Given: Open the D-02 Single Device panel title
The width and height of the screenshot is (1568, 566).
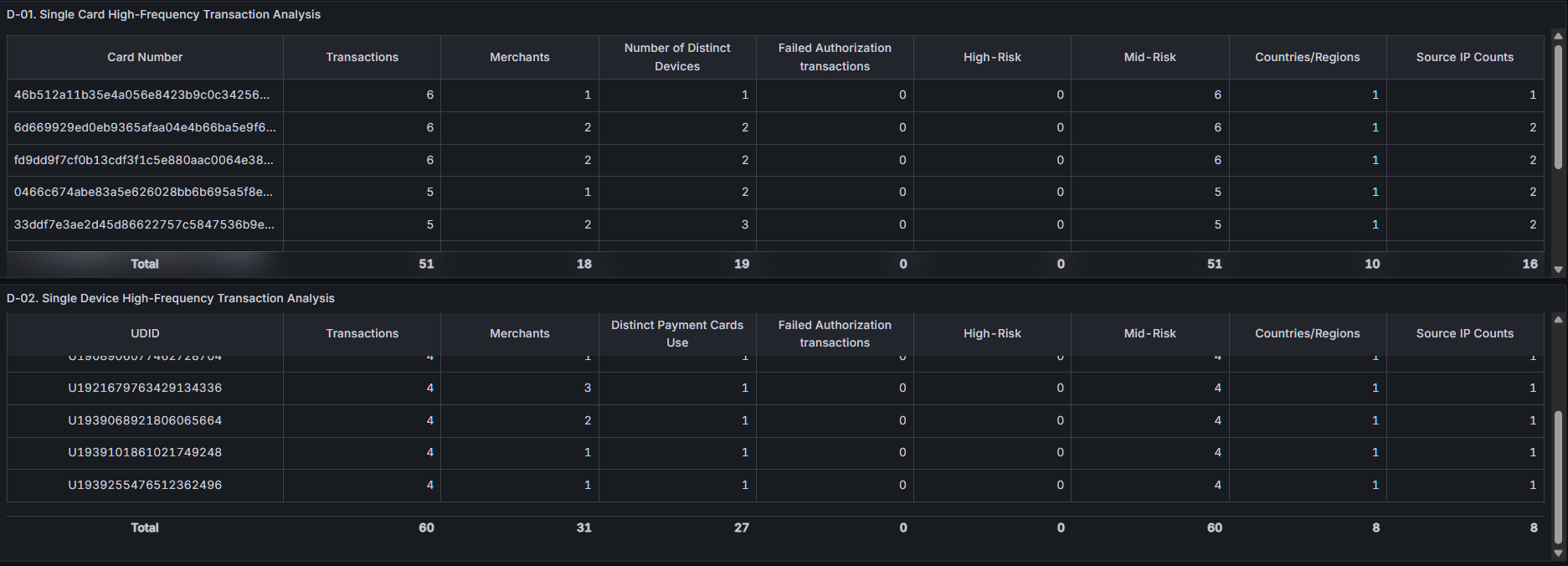Looking at the screenshot, I should click(170, 298).
